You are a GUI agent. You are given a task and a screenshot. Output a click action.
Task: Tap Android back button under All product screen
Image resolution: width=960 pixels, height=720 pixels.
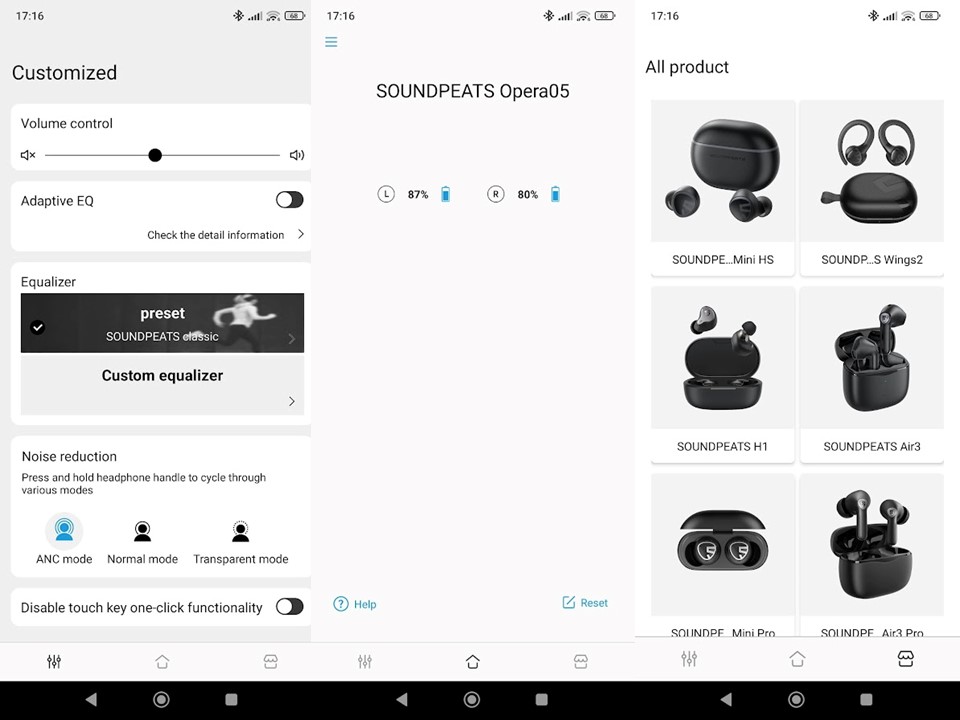[x=726, y=699]
